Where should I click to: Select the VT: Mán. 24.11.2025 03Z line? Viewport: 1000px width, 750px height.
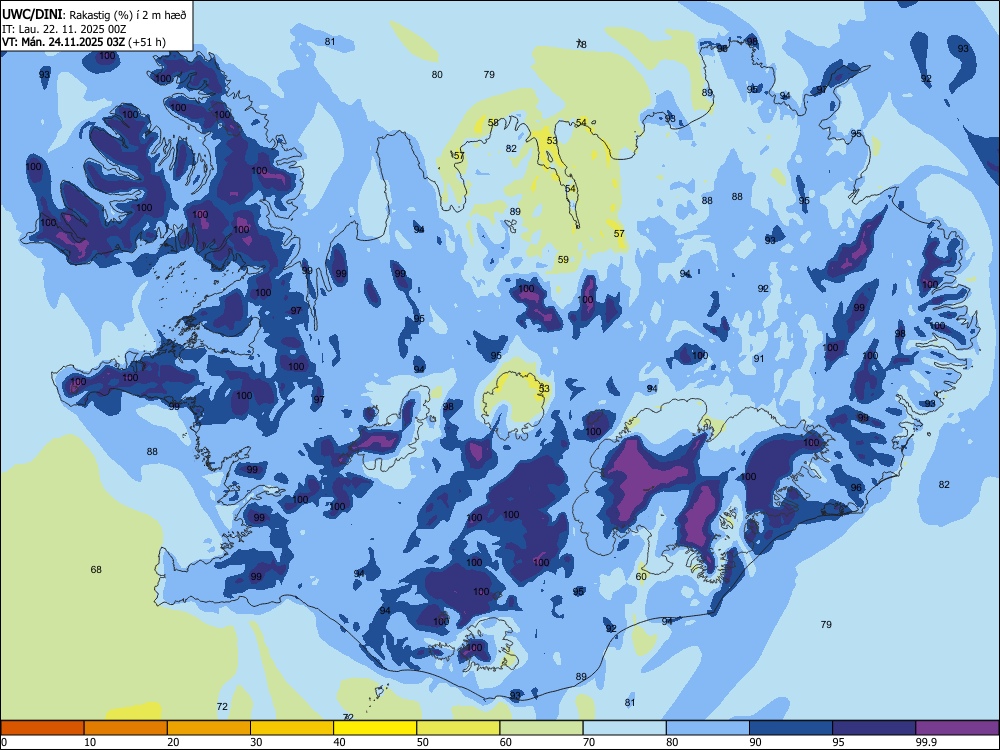[x=84, y=42]
